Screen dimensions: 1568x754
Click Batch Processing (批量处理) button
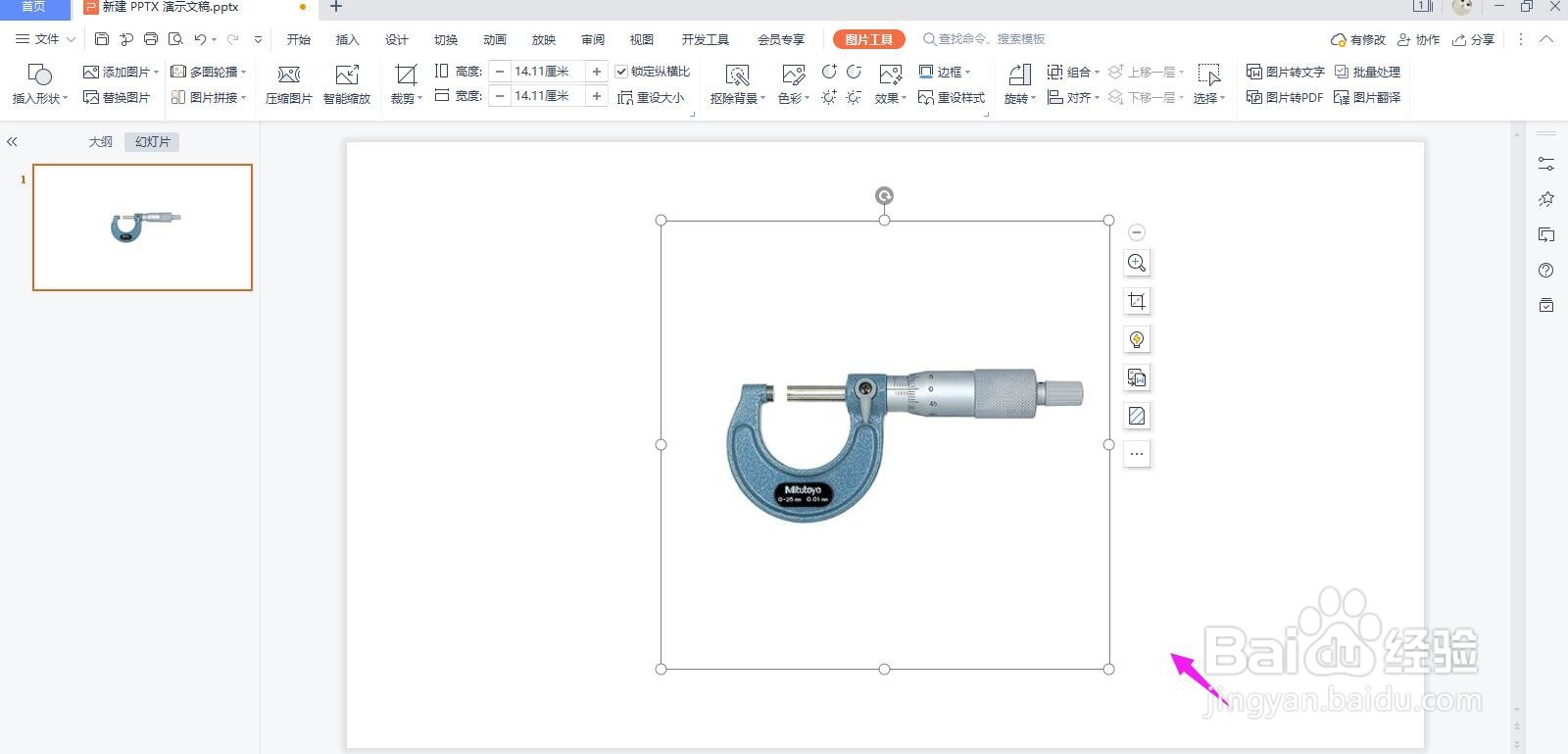coord(1368,72)
